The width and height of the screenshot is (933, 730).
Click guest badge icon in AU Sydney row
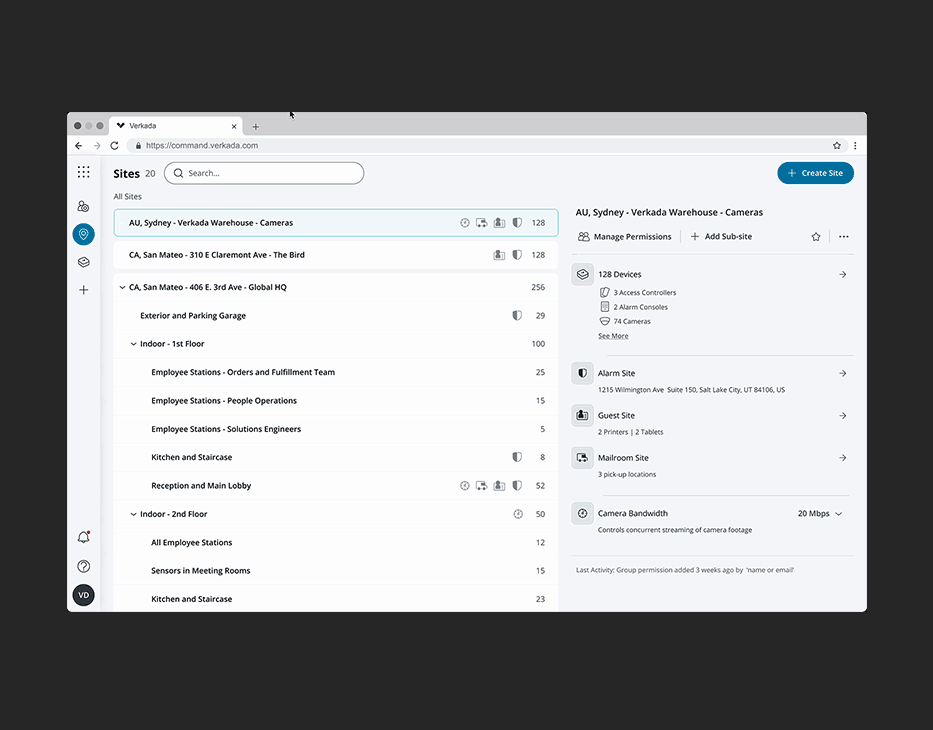(x=499, y=223)
